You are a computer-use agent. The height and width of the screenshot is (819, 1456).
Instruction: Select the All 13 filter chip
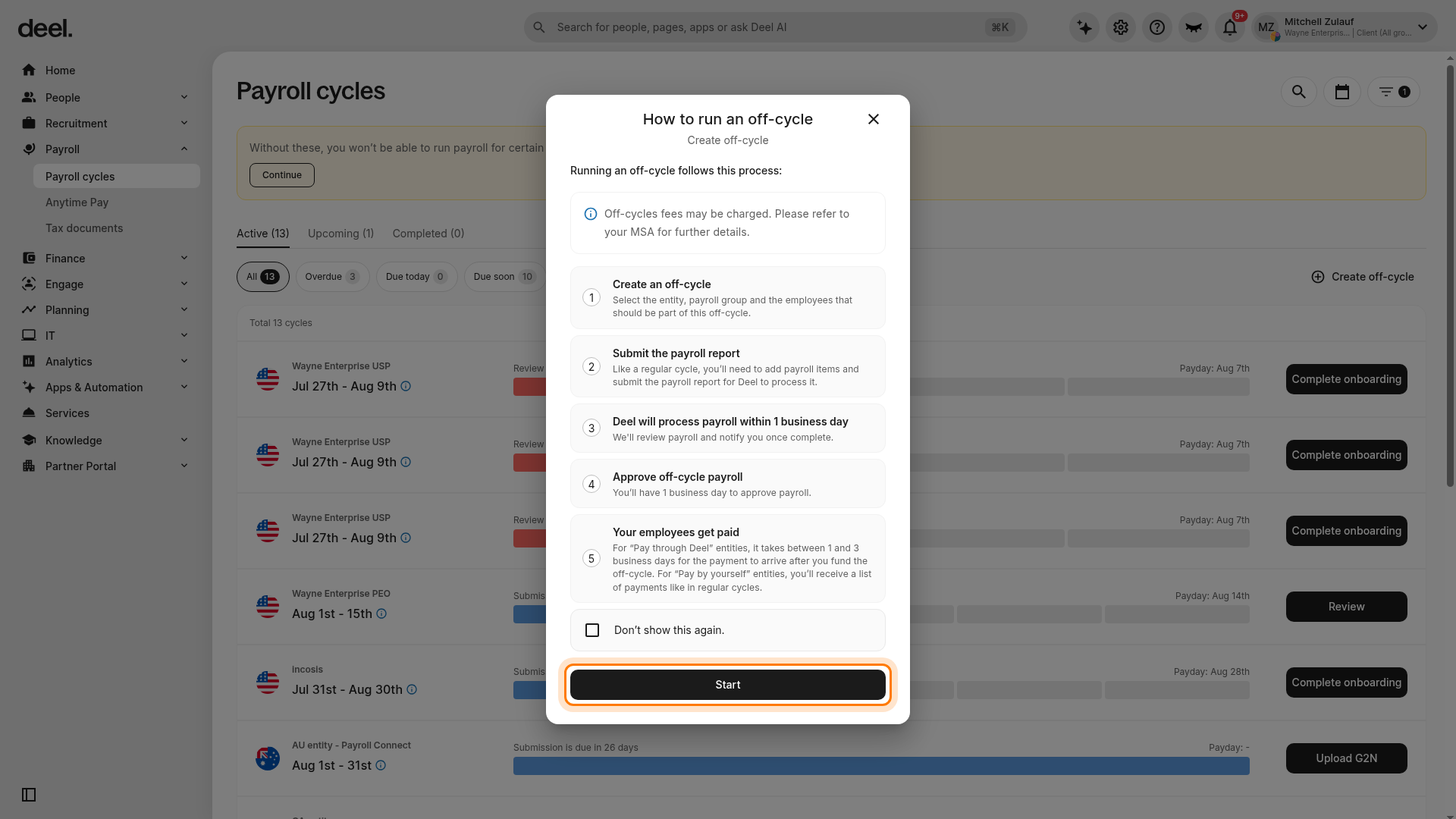262,277
